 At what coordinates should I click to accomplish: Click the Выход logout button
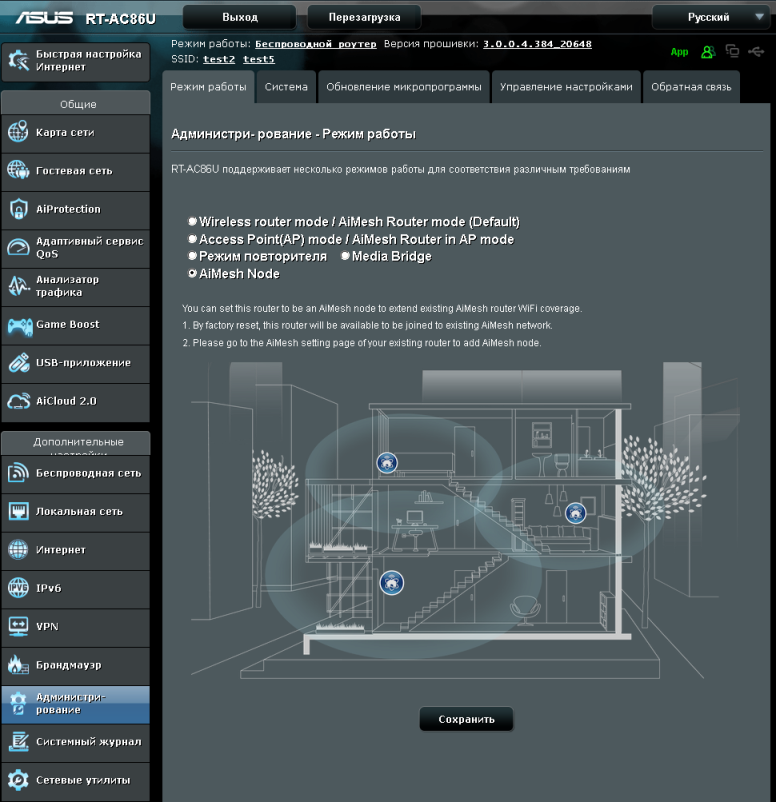pyautogui.click(x=239, y=17)
